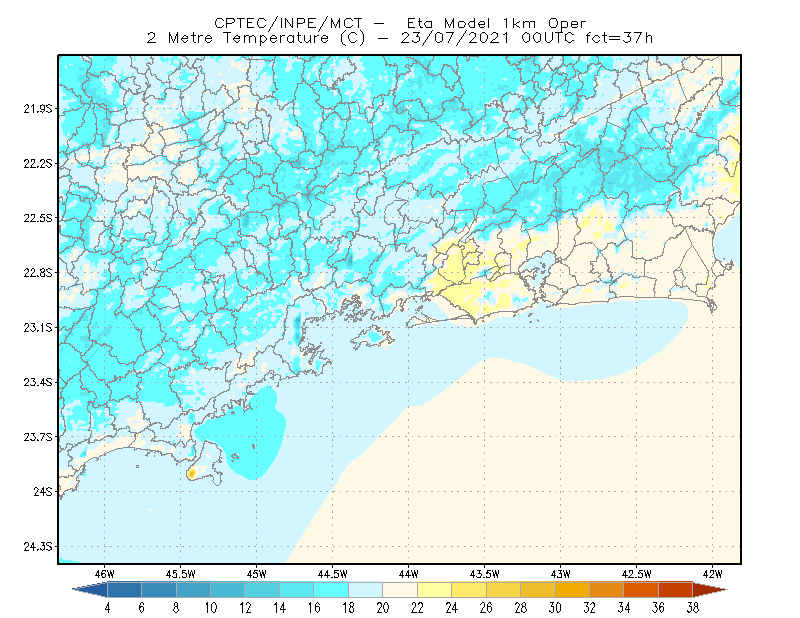The image size is (800, 618).
Task: Click the right dark red arrow end of colorbar
Action: point(710,590)
